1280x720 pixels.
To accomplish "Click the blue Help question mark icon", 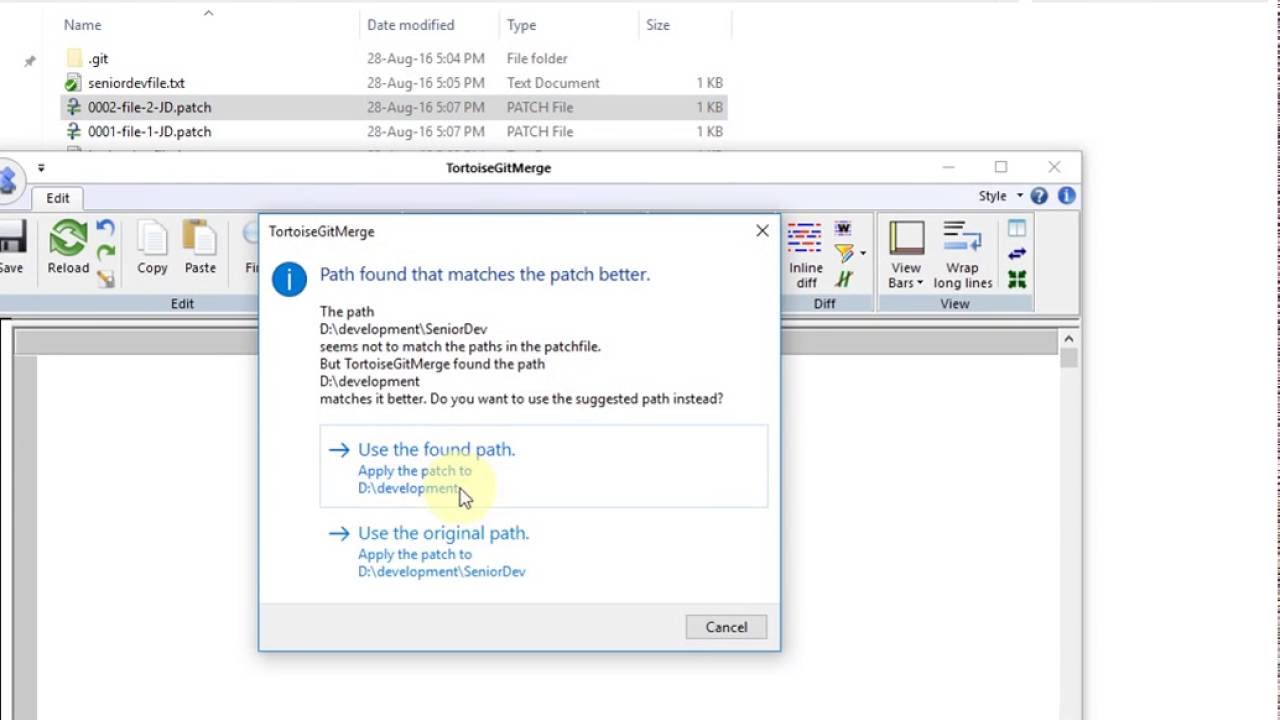I will [1039, 196].
